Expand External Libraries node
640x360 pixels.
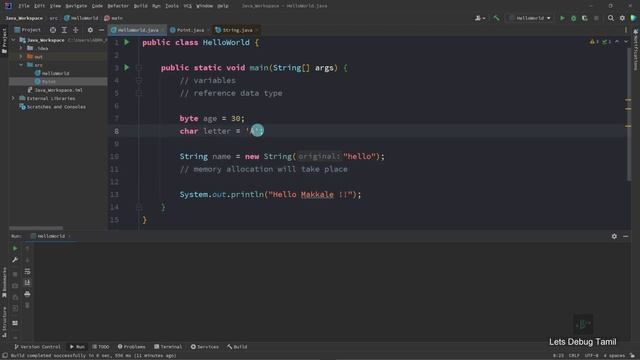coord(13,98)
